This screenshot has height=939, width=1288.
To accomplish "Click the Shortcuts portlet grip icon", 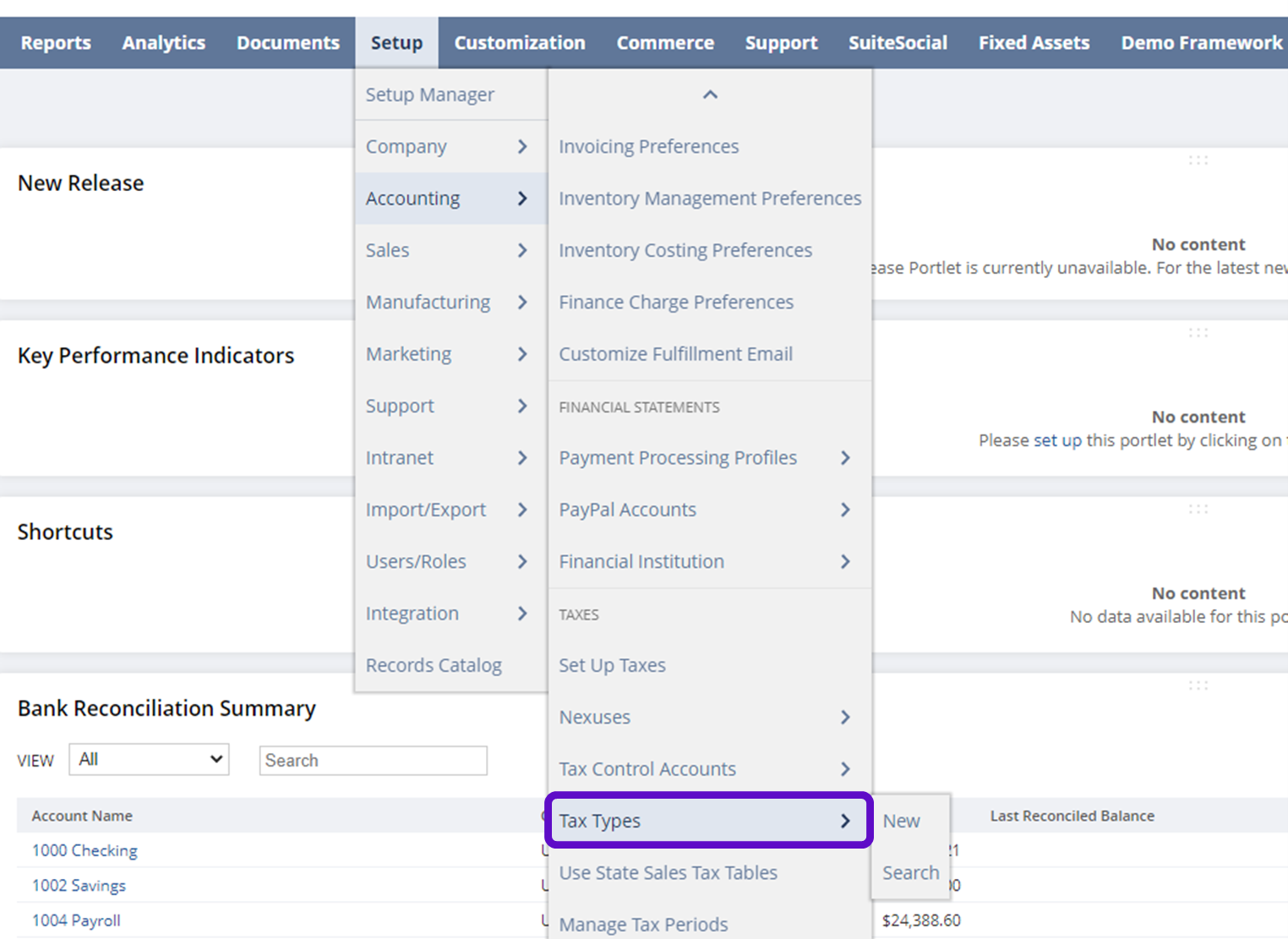I will [x=1198, y=509].
